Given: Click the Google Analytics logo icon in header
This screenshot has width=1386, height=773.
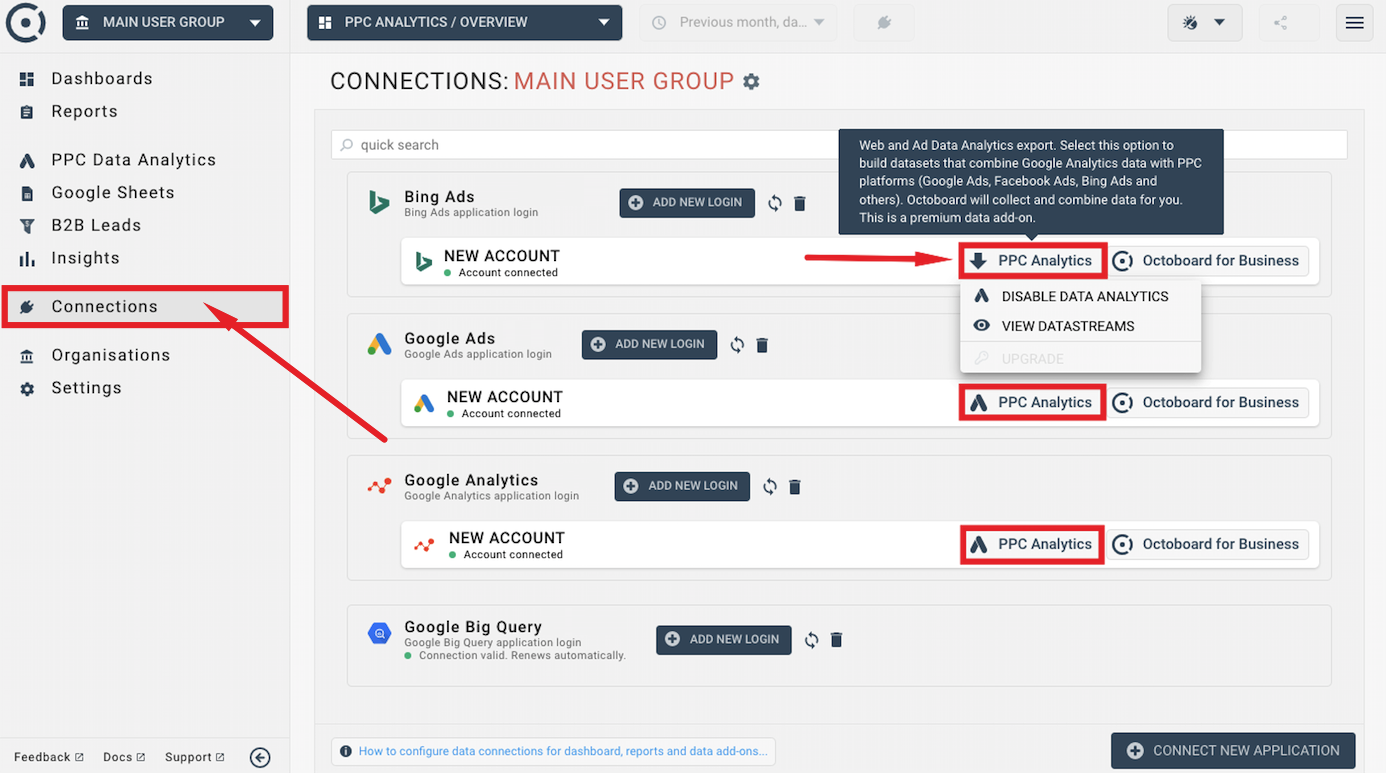Looking at the screenshot, I should [379, 487].
